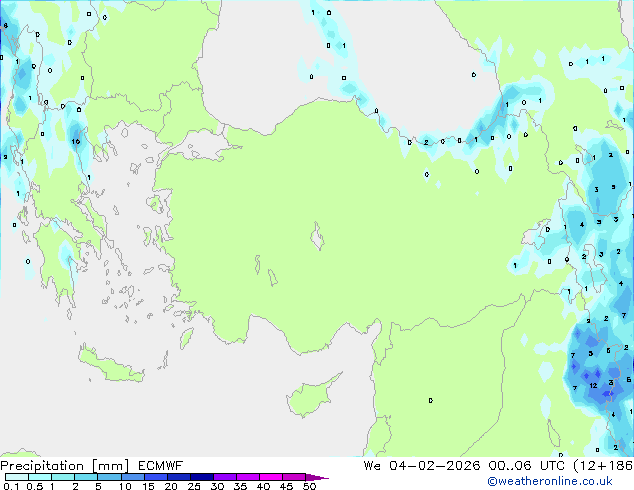Pick legend swatch between 20 and 25

tap(179, 477)
